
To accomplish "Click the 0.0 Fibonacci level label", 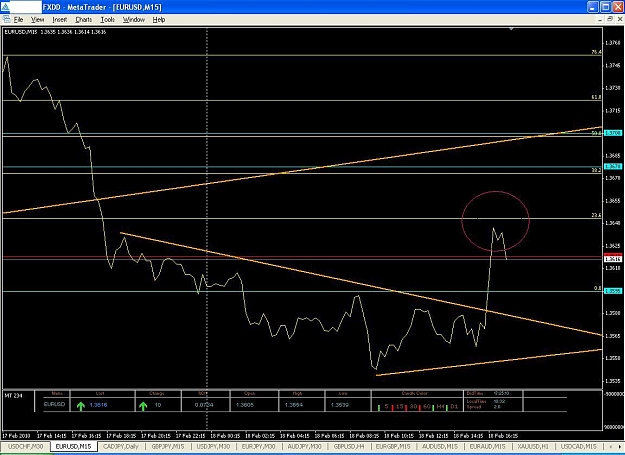I will [597, 288].
